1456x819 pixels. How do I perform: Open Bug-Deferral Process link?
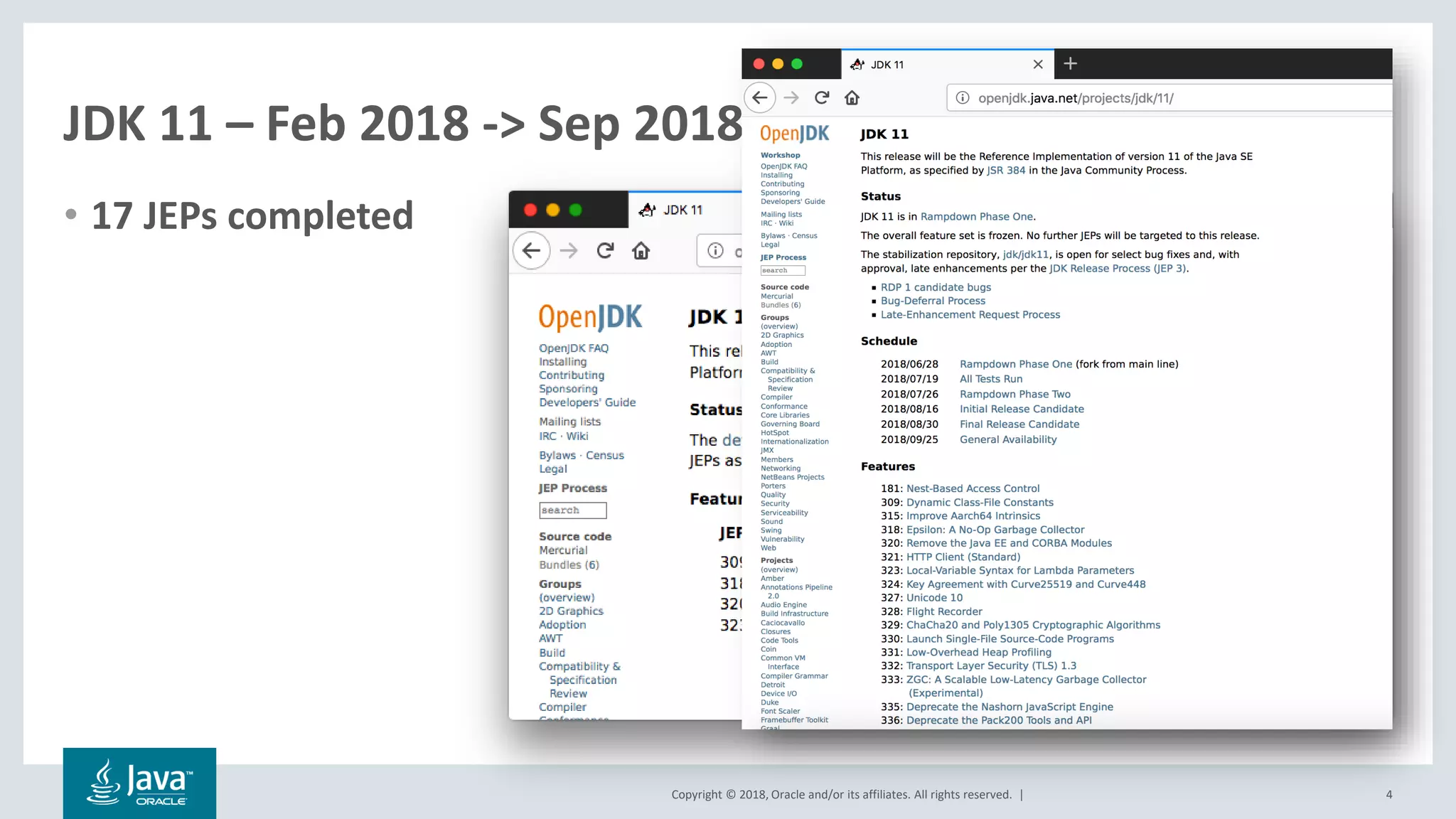click(x=933, y=301)
